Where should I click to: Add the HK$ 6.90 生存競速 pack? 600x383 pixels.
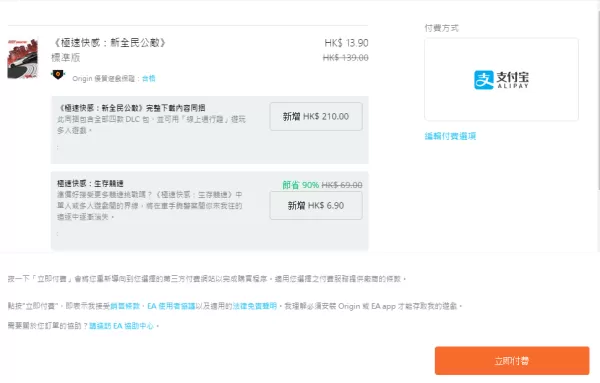click(x=316, y=205)
